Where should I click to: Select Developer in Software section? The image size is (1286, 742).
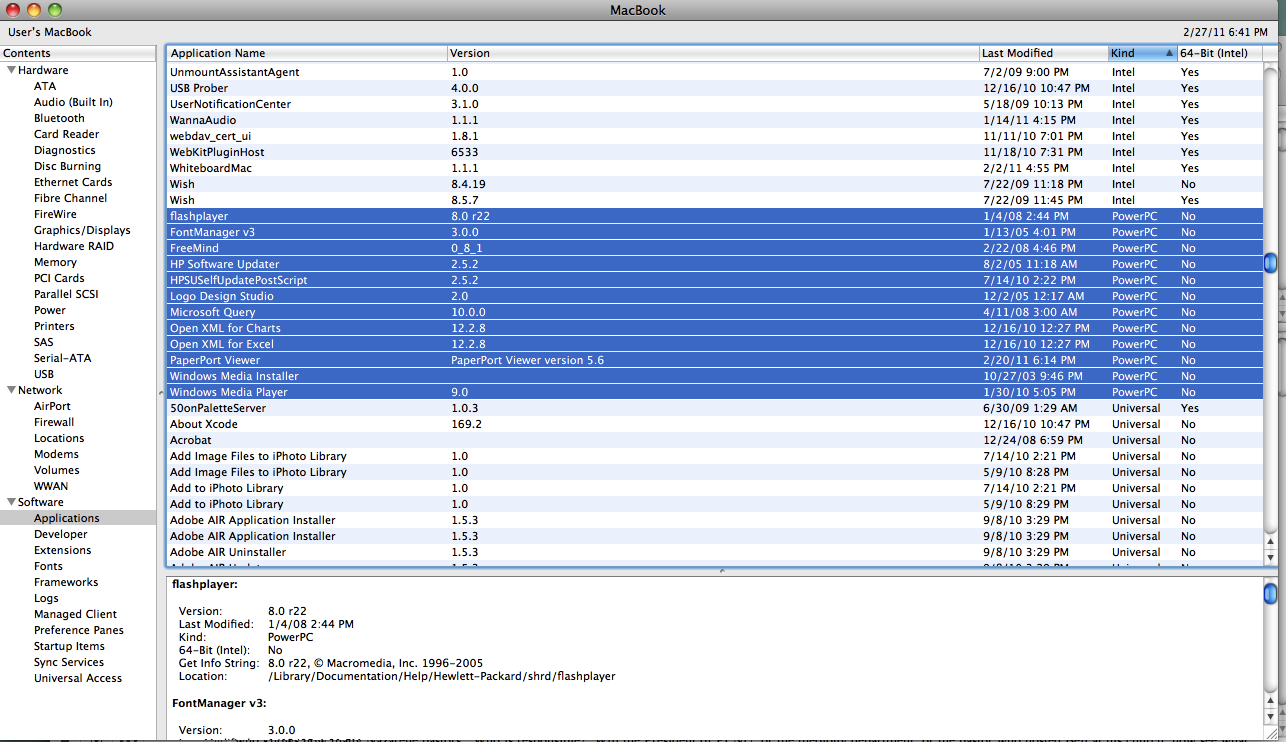(x=60, y=534)
